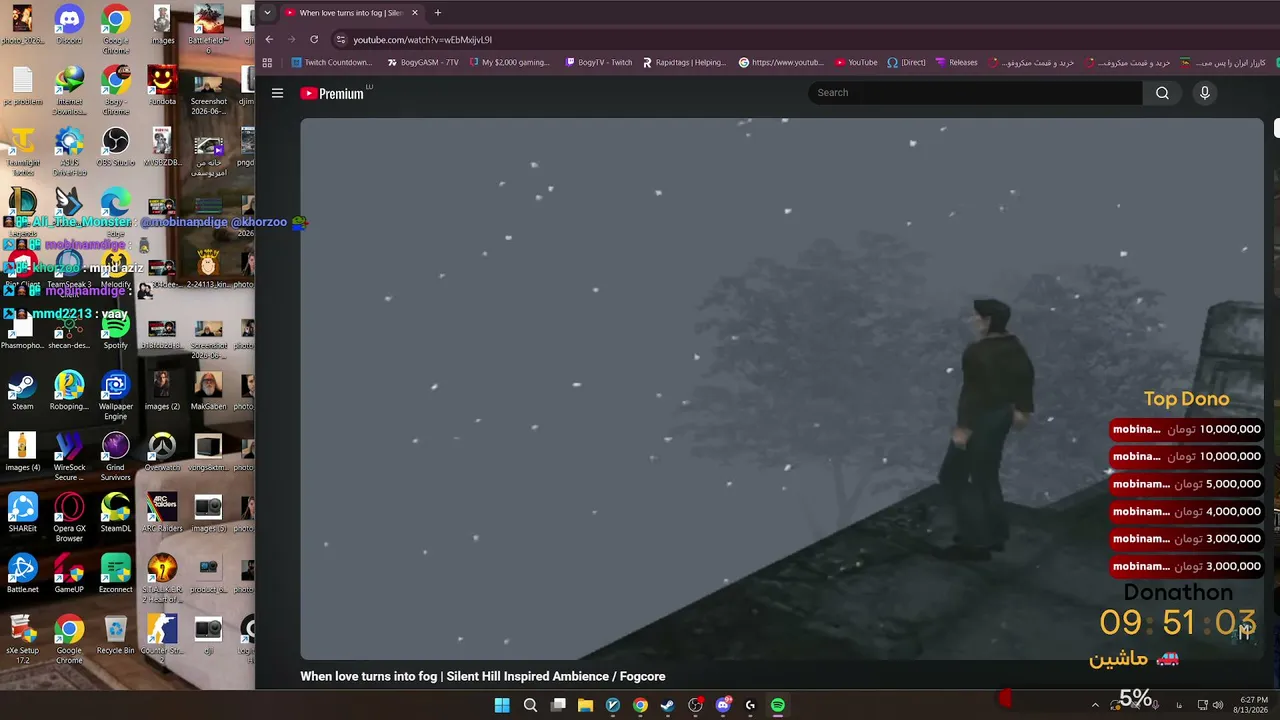Open the BogyTV - Twitch bookmark
Image resolution: width=1280 pixels, height=720 pixels.
point(598,62)
